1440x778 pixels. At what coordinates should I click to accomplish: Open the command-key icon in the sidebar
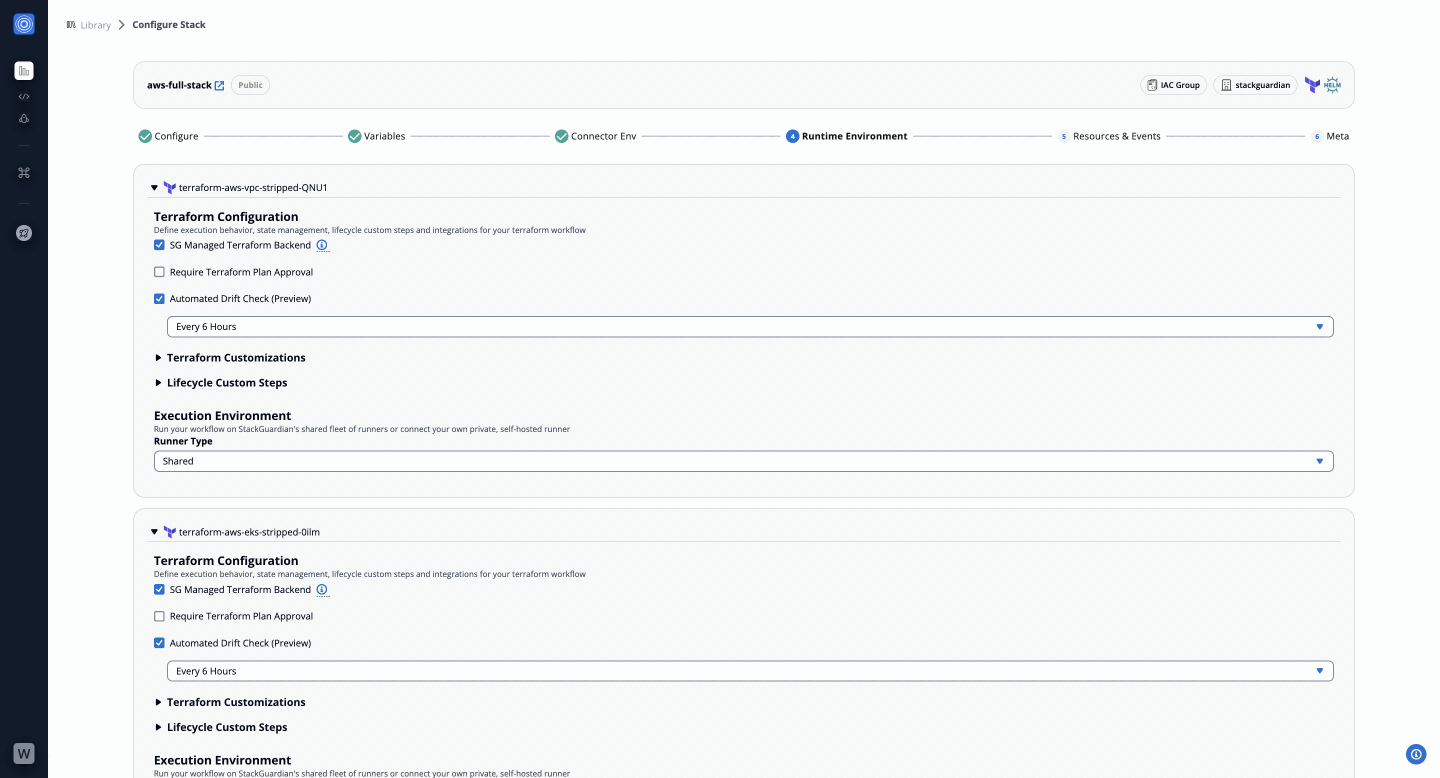(x=24, y=173)
